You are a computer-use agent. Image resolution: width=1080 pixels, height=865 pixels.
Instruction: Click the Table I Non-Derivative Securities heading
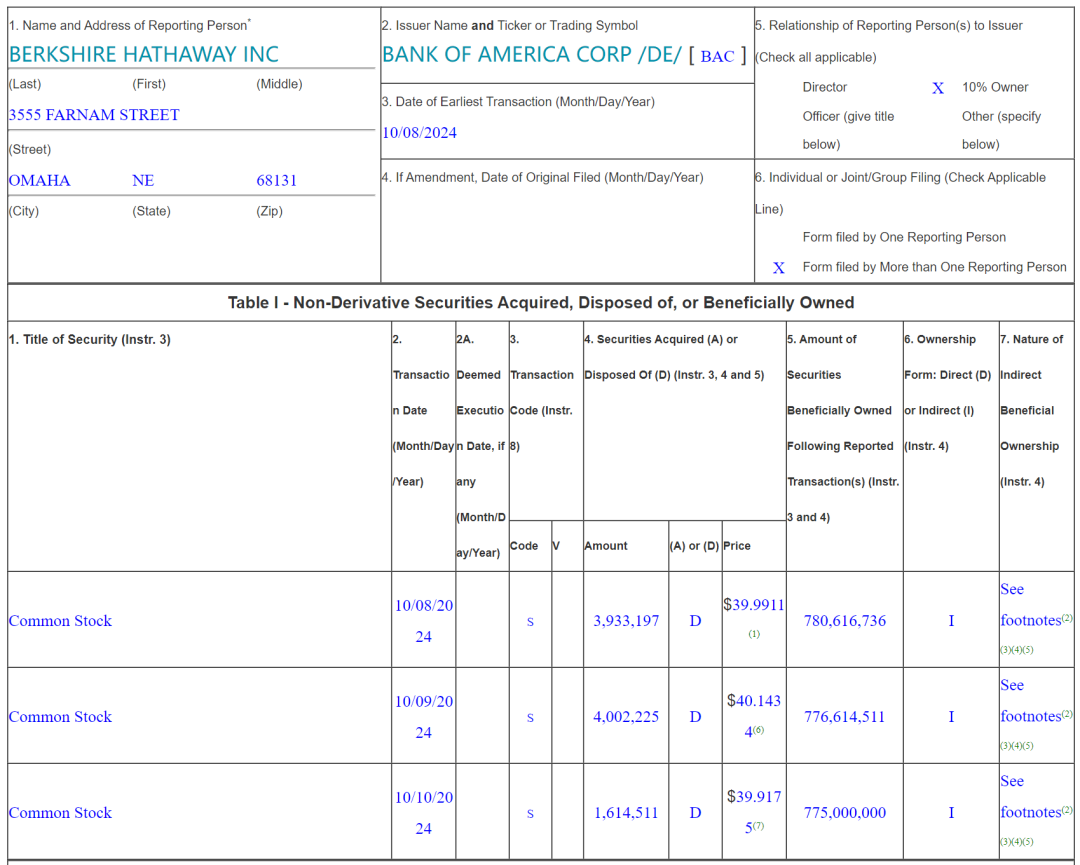pos(541,302)
